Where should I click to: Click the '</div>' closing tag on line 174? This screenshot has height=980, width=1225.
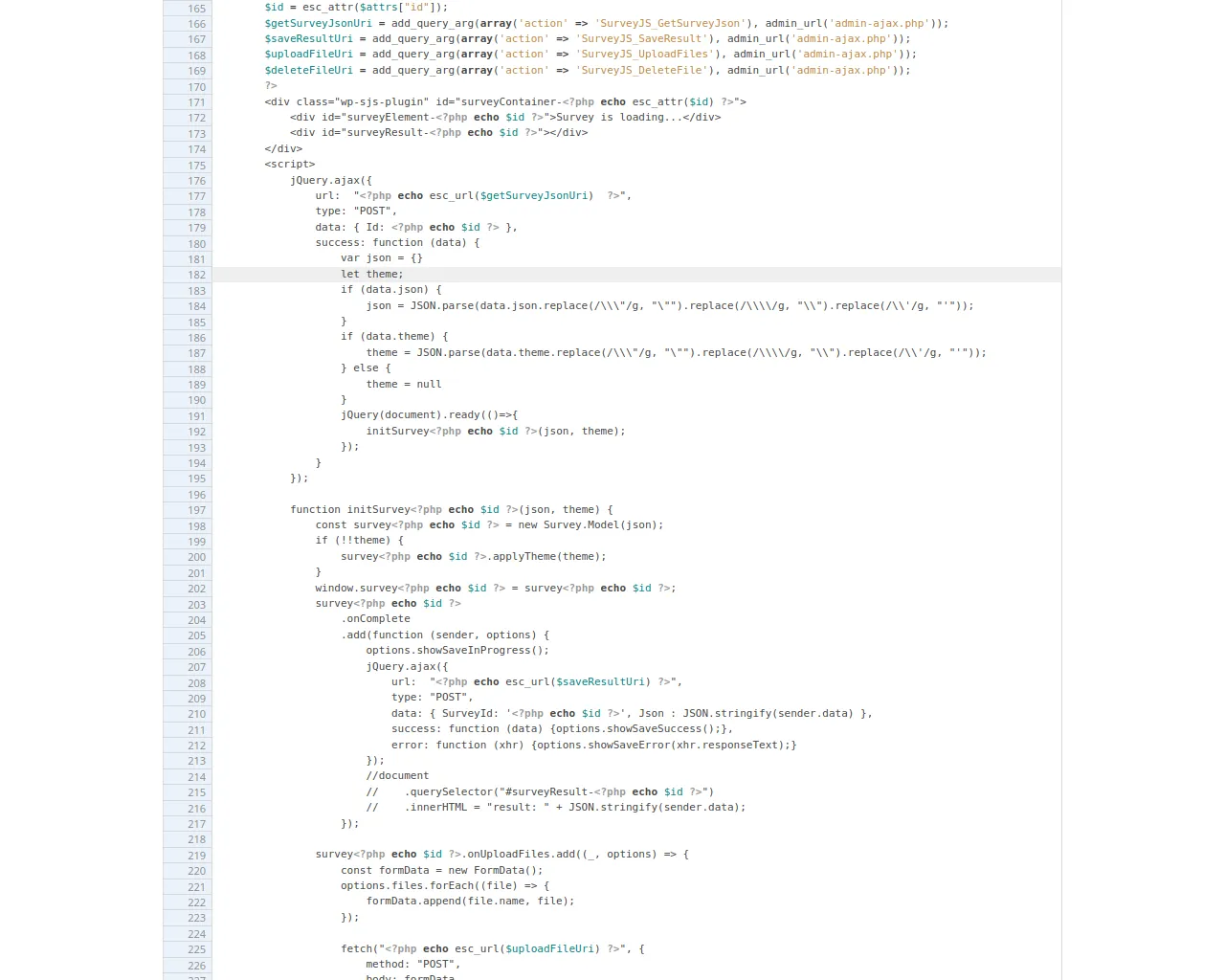[x=283, y=149]
